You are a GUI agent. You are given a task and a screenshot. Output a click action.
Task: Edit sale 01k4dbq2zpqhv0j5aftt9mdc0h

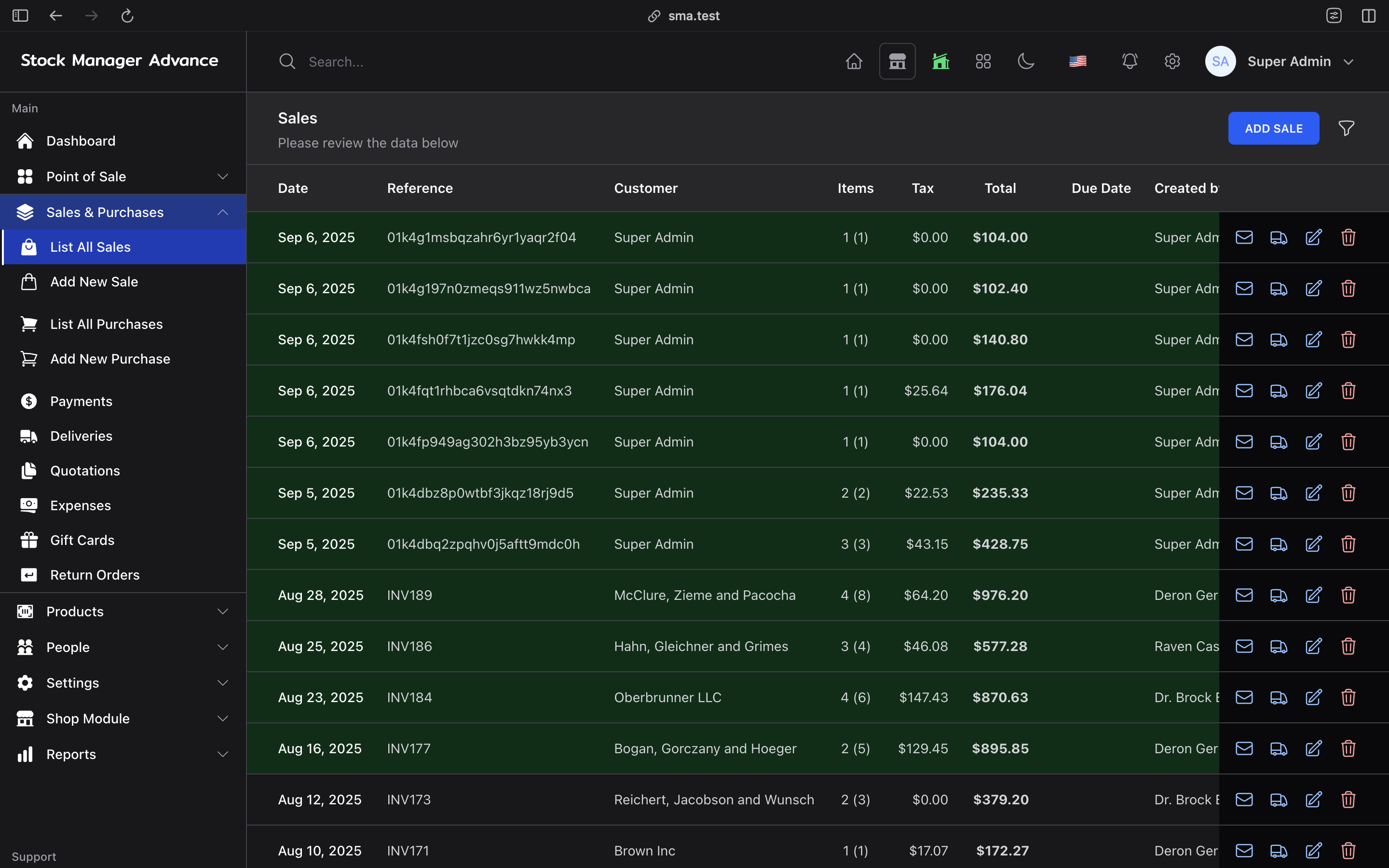1313,543
